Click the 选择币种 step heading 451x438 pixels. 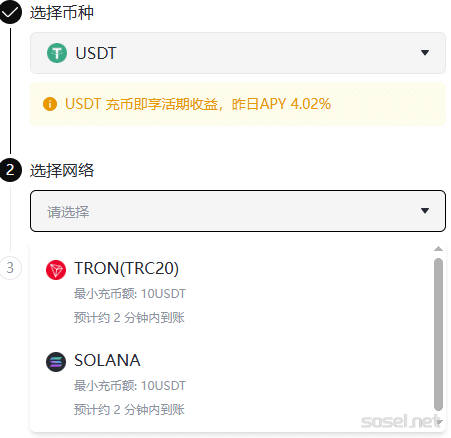pyautogui.click(x=62, y=13)
